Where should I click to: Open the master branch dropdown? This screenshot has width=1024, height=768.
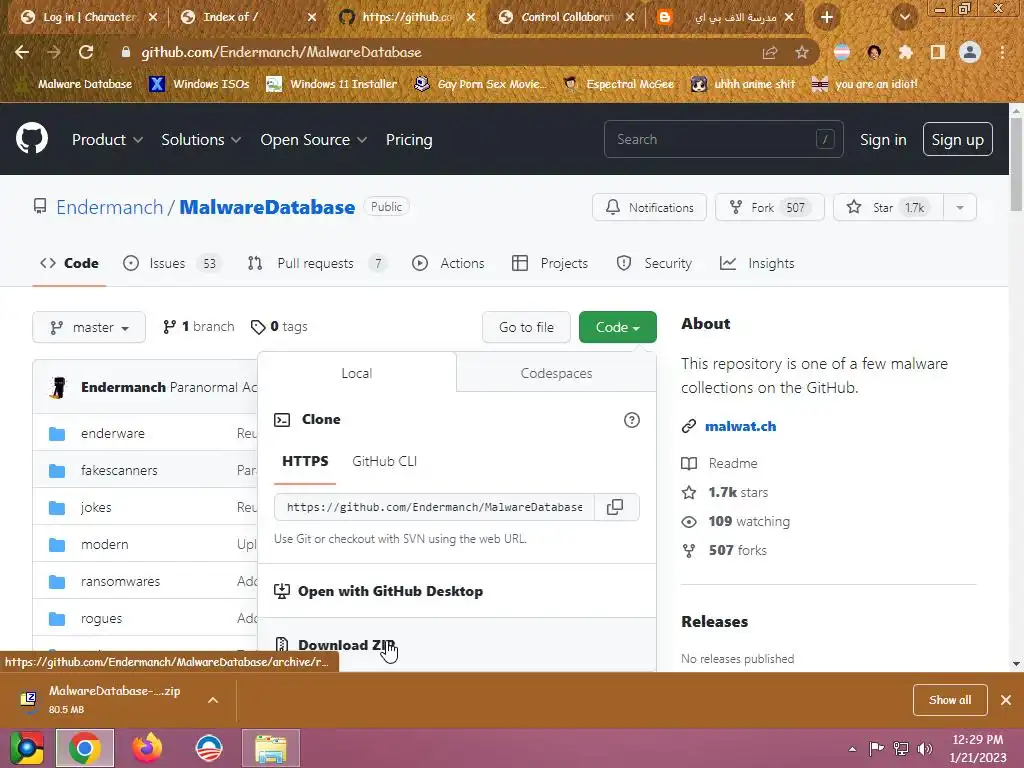pos(89,327)
